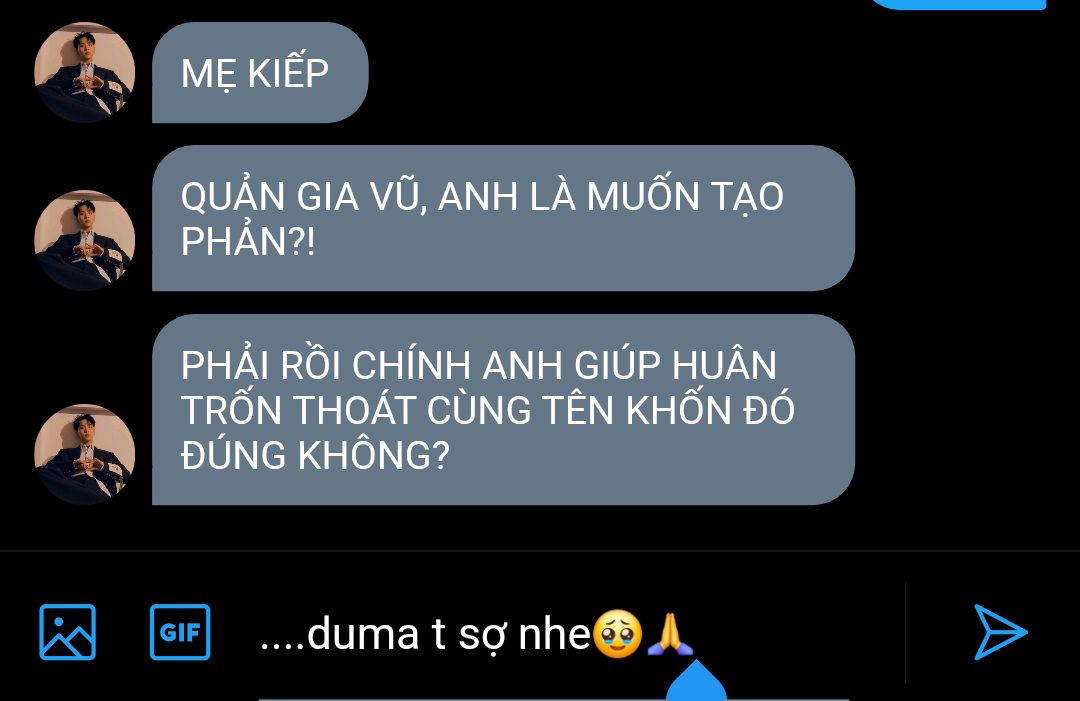
Task: Tap the avatar beside the QUẢN GIA VŨ message
Action: [85, 240]
